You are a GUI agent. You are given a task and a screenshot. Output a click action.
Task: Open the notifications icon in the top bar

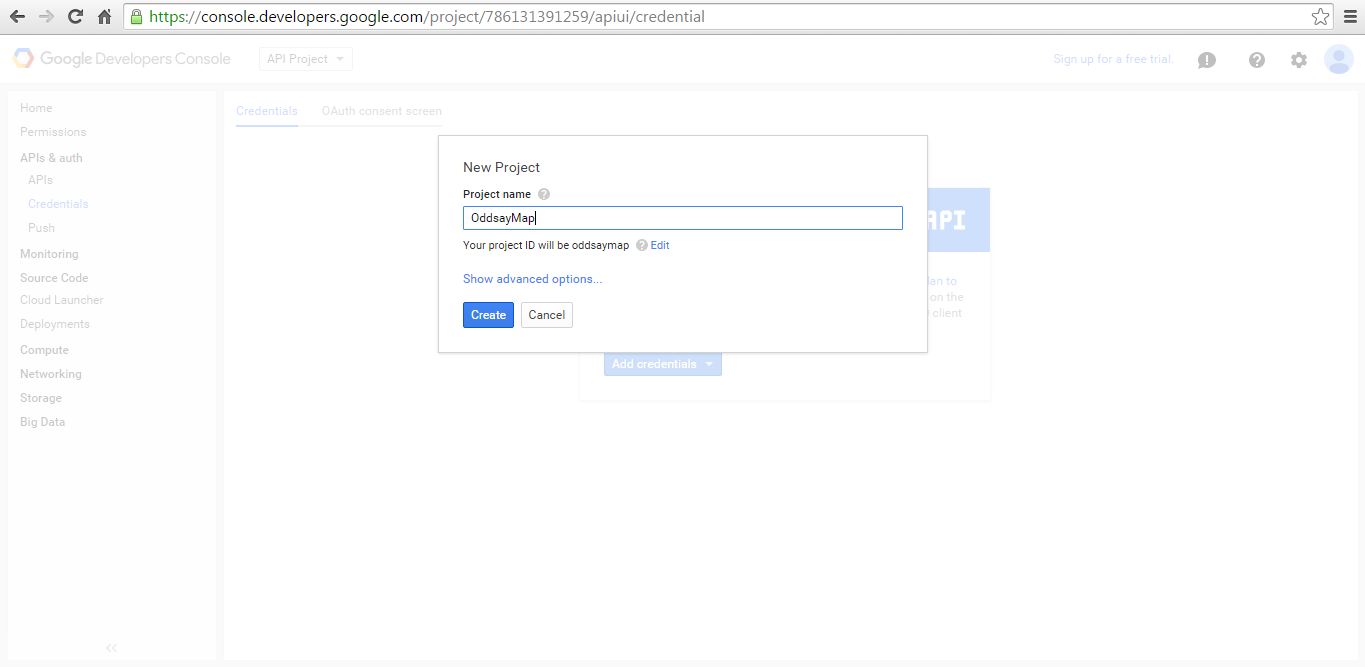click(1206, 60)
